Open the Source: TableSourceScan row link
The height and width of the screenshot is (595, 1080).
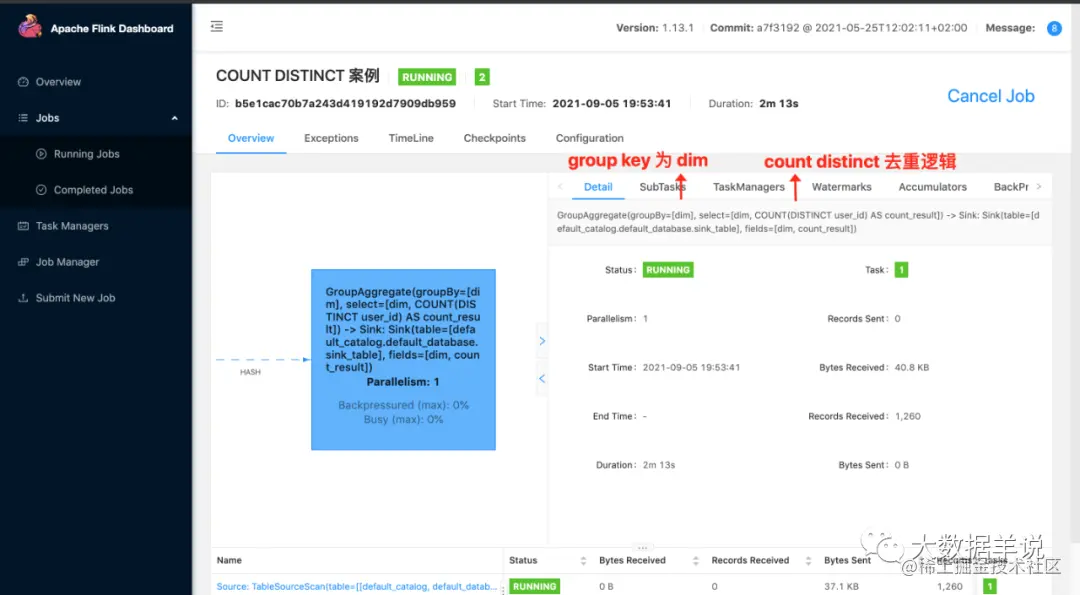point(357,587)
